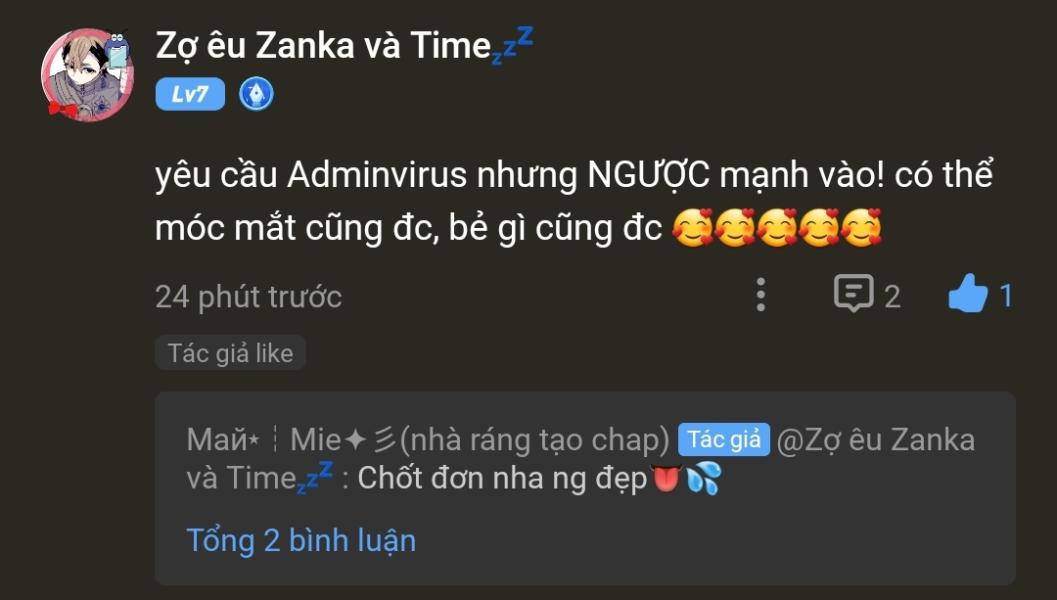Toggle the thumbs-up like icon

click(968, 293)
